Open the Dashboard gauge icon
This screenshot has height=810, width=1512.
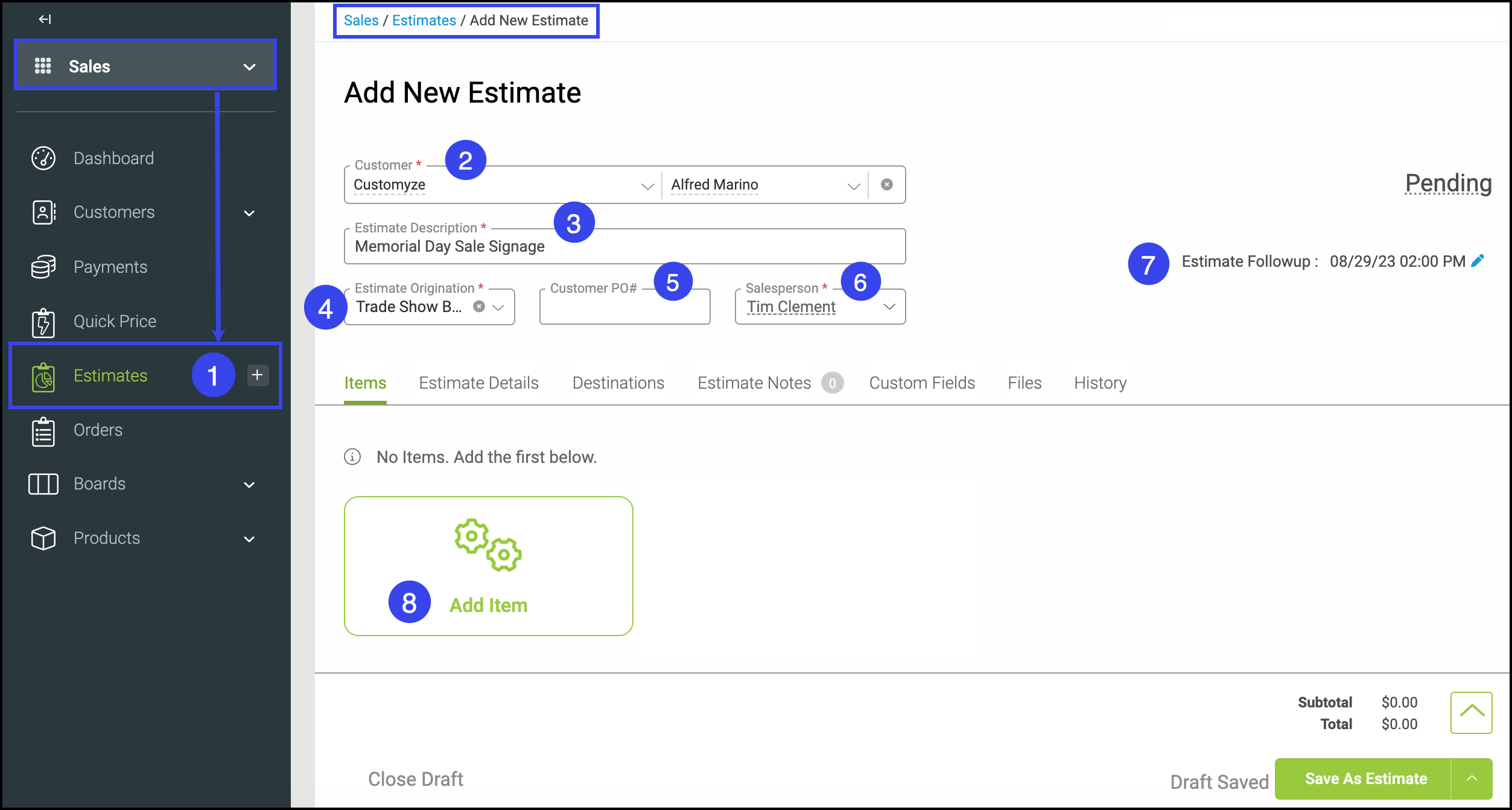coord(43,158)
